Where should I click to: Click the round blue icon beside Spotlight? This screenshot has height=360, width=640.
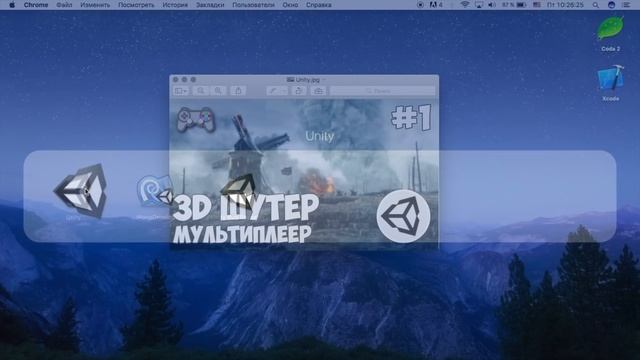tap(611, 5)
